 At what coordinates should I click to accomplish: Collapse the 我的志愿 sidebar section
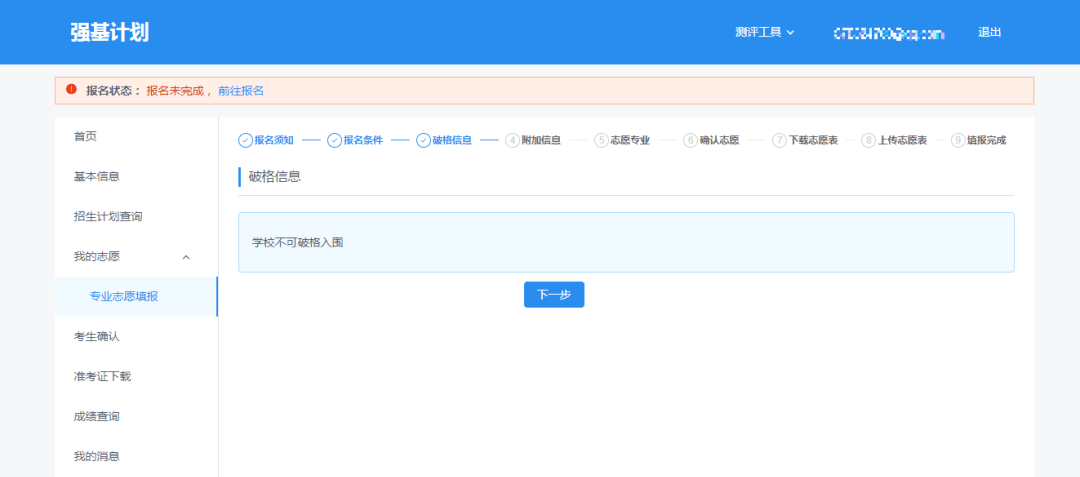coord(186,257)
